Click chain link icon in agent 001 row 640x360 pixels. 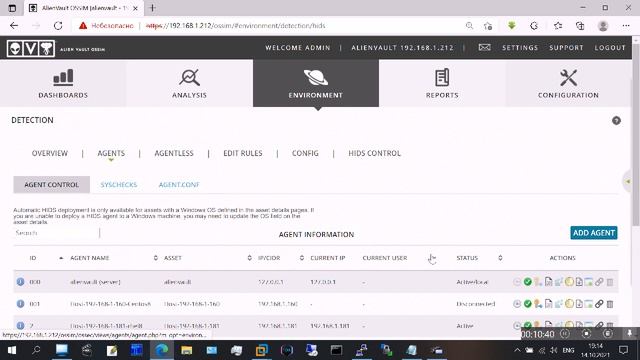[599, 304]
